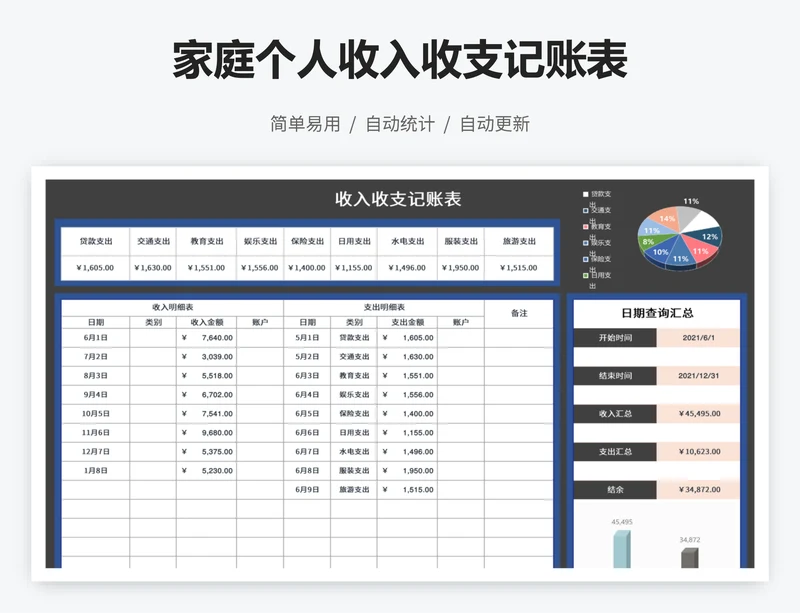The width and height of the screenshot is (800, 613).
Task: Select the 12% dark blue pie slice
Action: point(708,237)
